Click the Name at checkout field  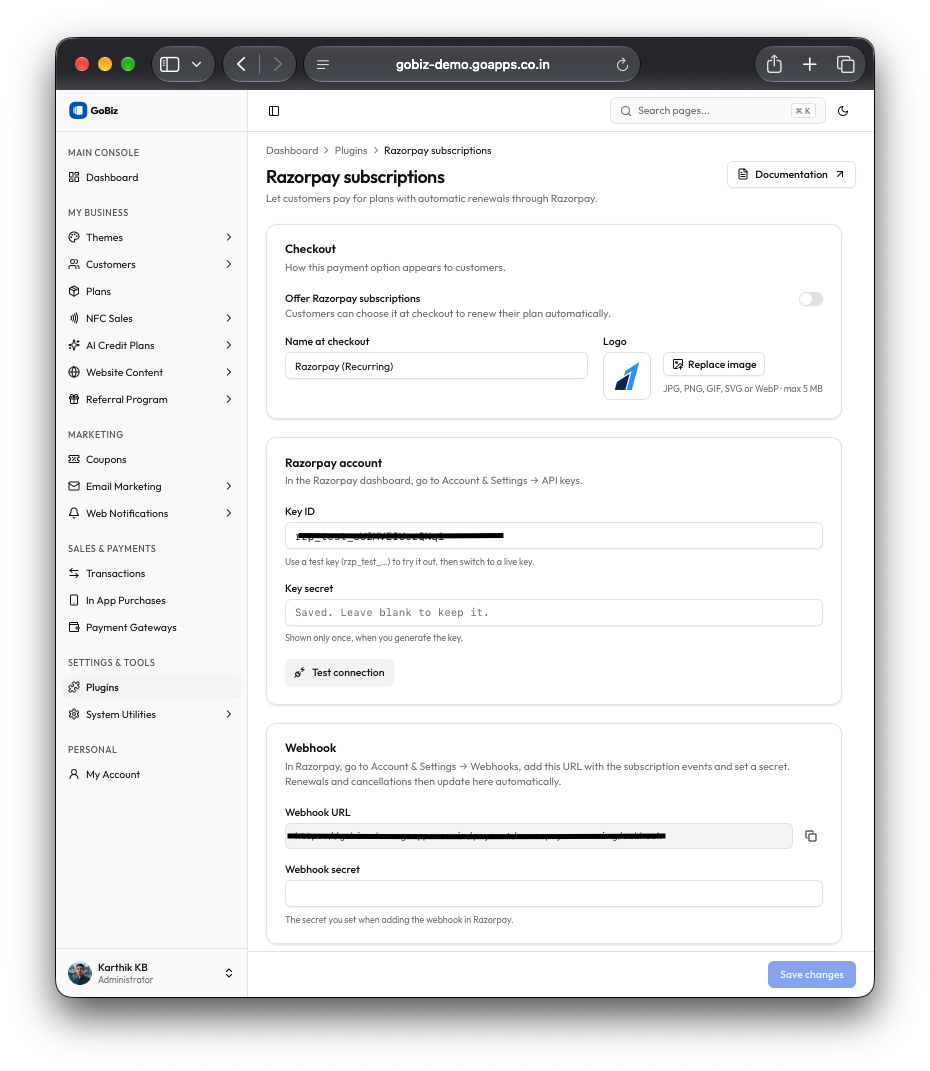(436, 366)
